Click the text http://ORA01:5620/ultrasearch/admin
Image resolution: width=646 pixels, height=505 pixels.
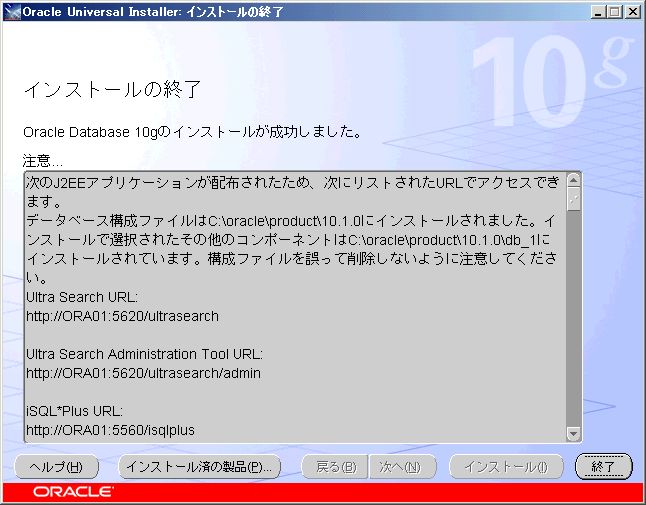[143, 373]
